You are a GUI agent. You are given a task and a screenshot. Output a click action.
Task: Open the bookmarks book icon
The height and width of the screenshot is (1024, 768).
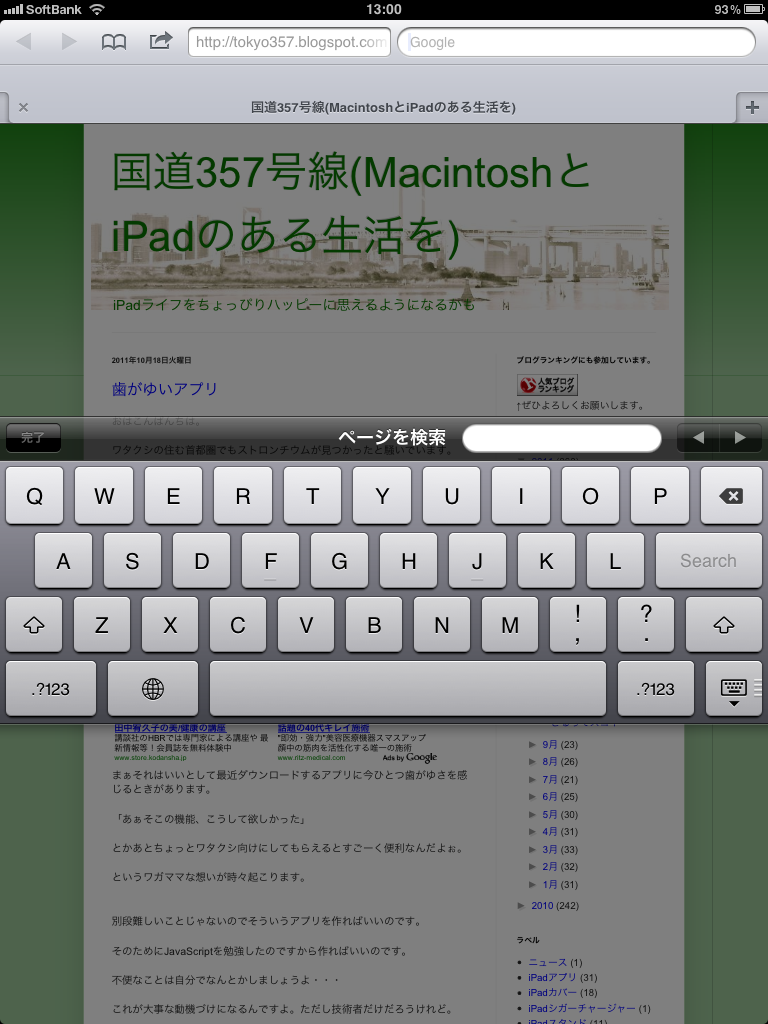(114, 42)
